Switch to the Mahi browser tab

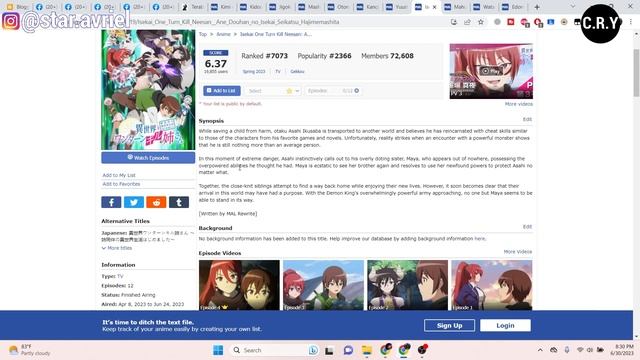(x=455, y=7)
